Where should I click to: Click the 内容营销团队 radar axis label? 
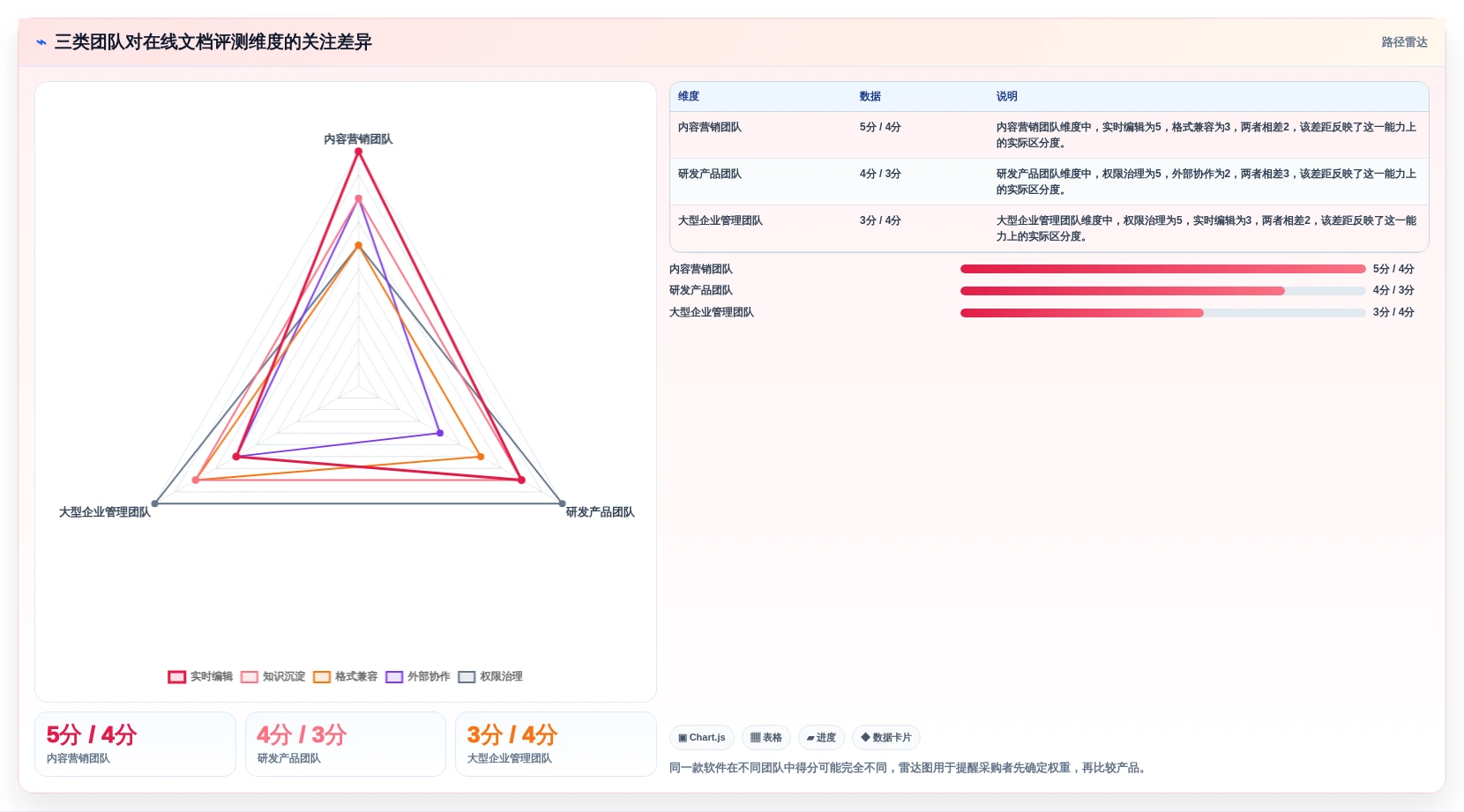[358, 139]
